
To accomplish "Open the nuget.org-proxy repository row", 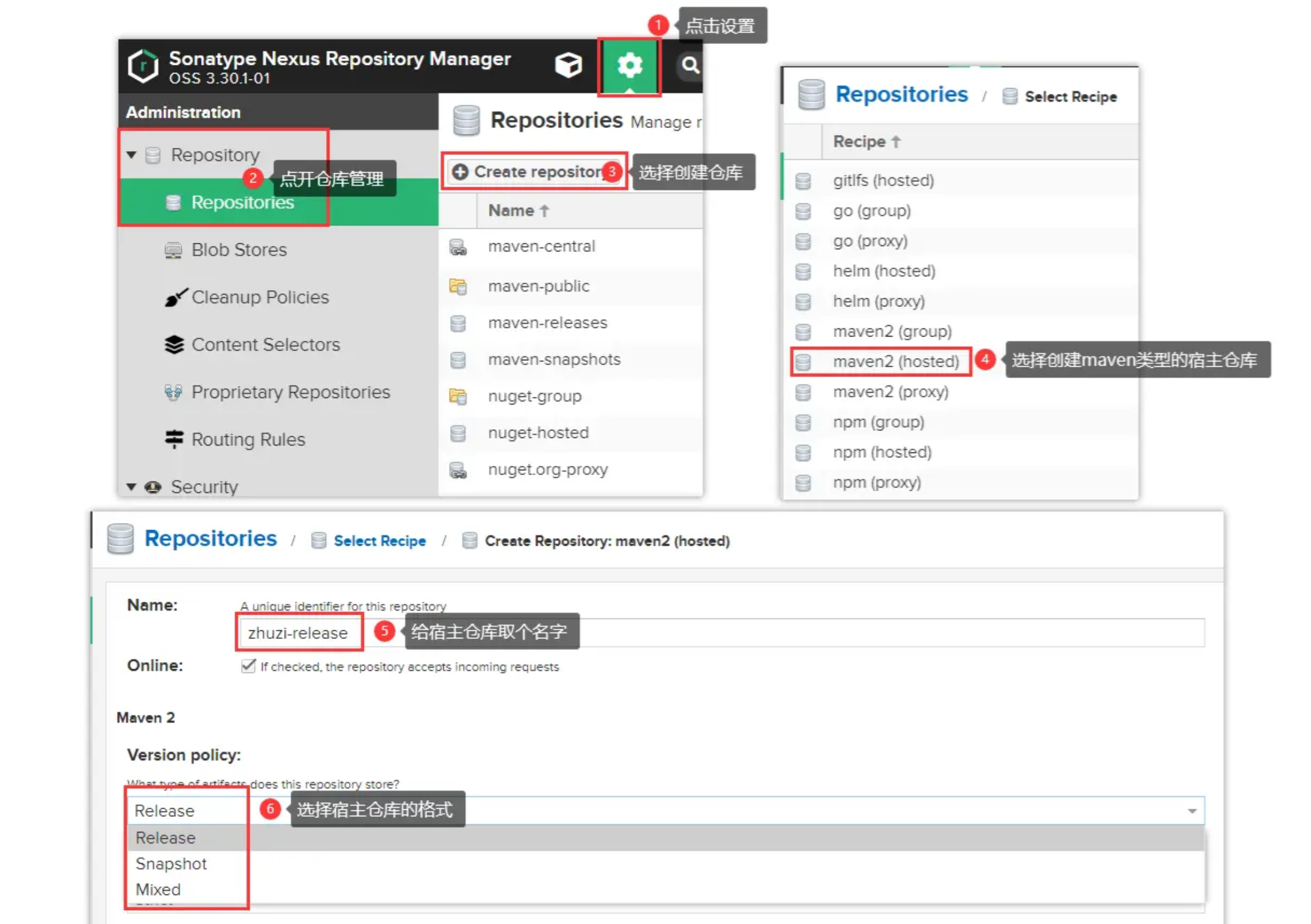I will 571,470.
